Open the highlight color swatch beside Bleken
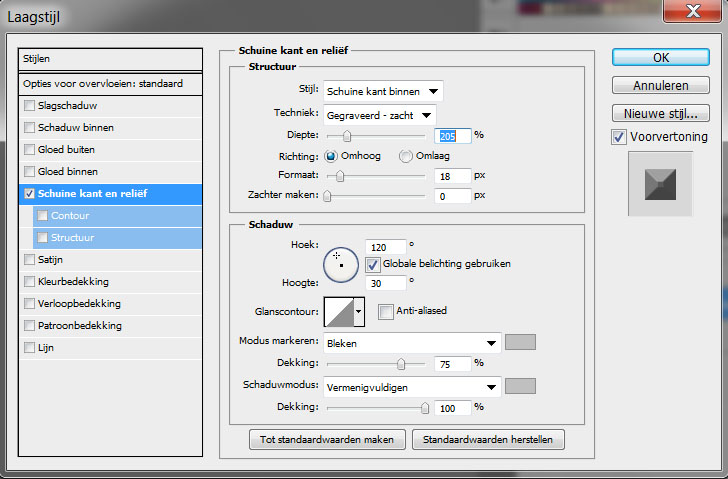The image size is (728, 479). (x=520, y=342)
